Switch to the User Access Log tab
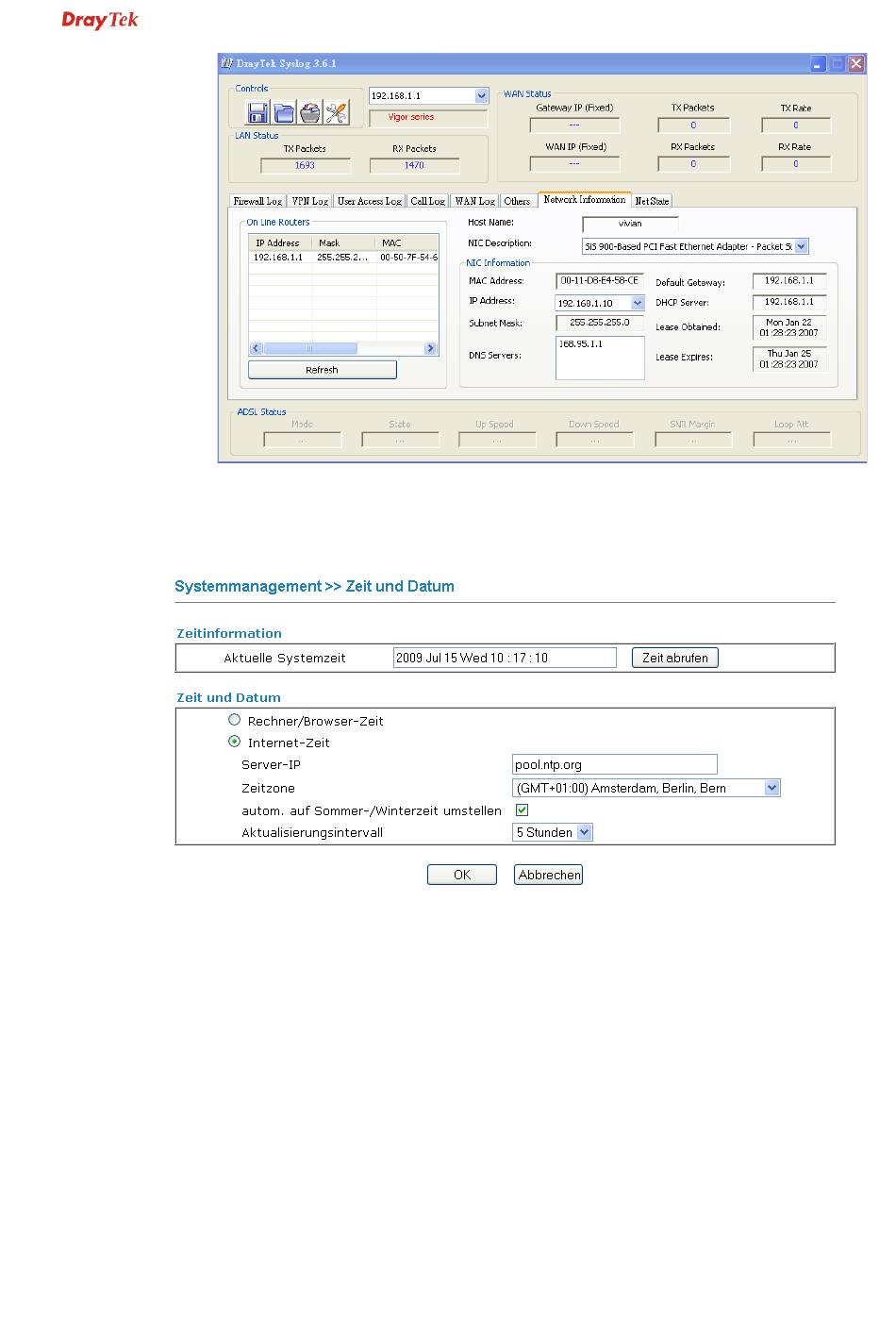Viewport: 896px width, 1319px height. [x=370, y=201]
